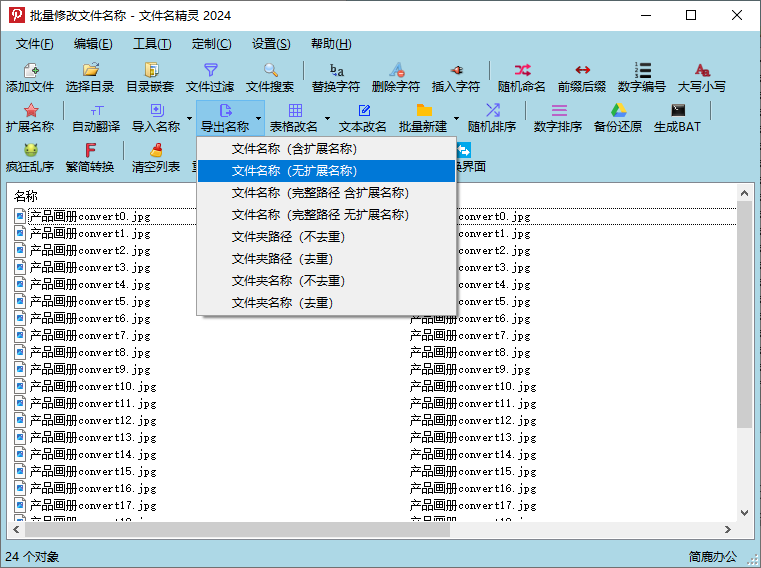Click the vertical scrollbar down arrow
The width and height of the screenshot is (761, 568).
(744, 513)
